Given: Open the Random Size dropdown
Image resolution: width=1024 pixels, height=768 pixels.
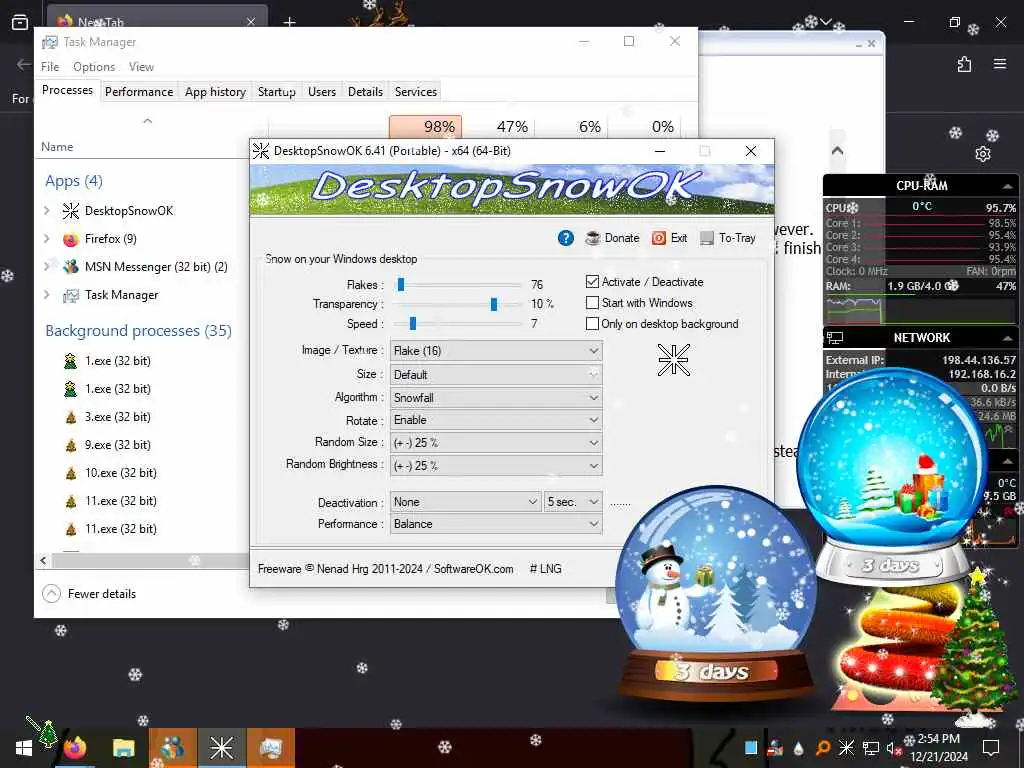Looking at the screenshot, I should click(x=496, y=443).
